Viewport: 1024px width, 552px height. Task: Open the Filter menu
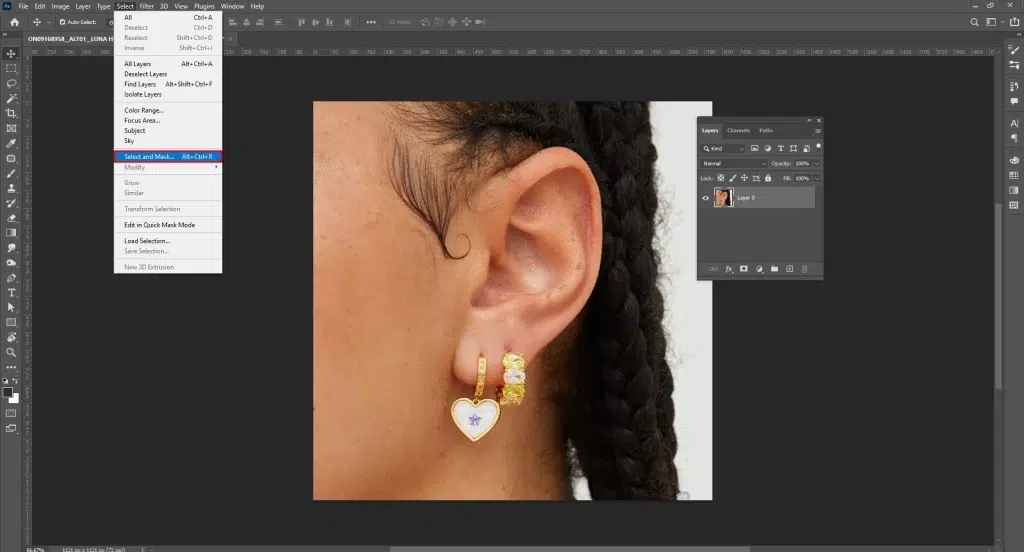[146, 6]
